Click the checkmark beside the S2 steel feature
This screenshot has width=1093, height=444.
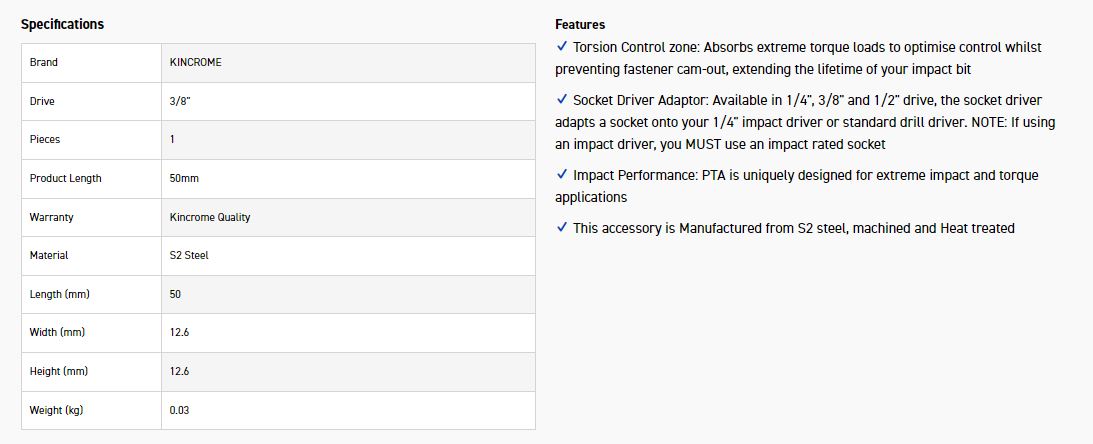[x=561, y=228]
